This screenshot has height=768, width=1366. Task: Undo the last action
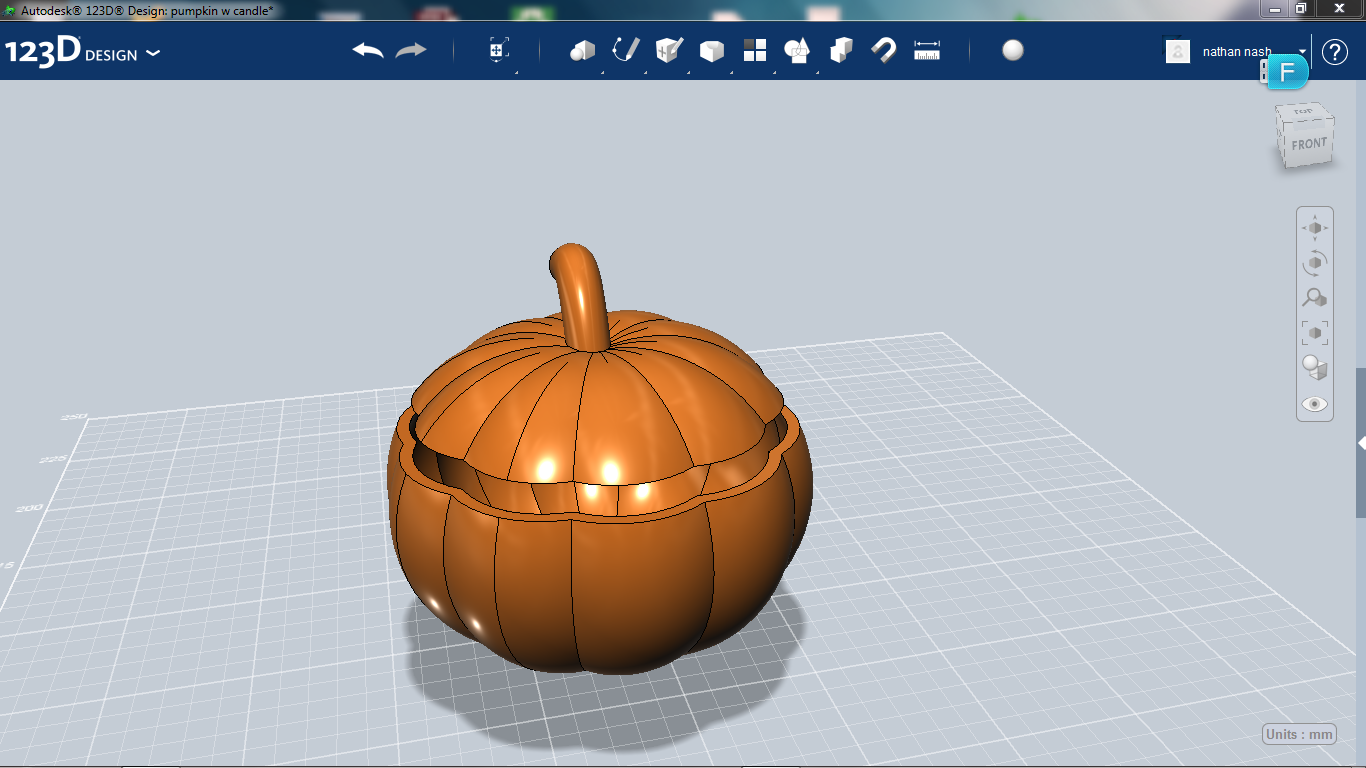[368, 50]
